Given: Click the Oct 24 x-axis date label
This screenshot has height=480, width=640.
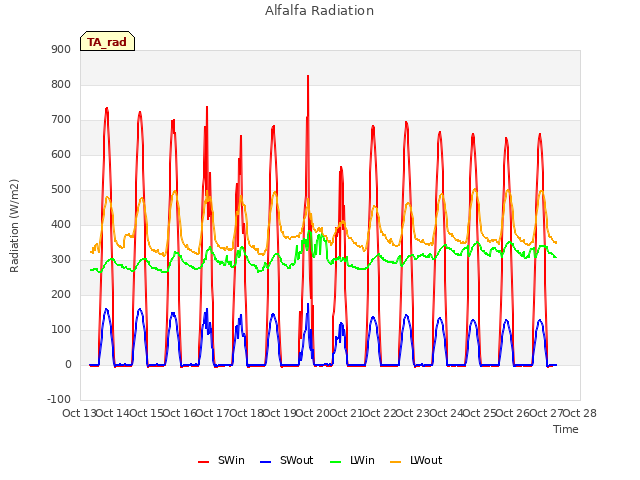Looking at the screenshot, I should click(446, 413).
